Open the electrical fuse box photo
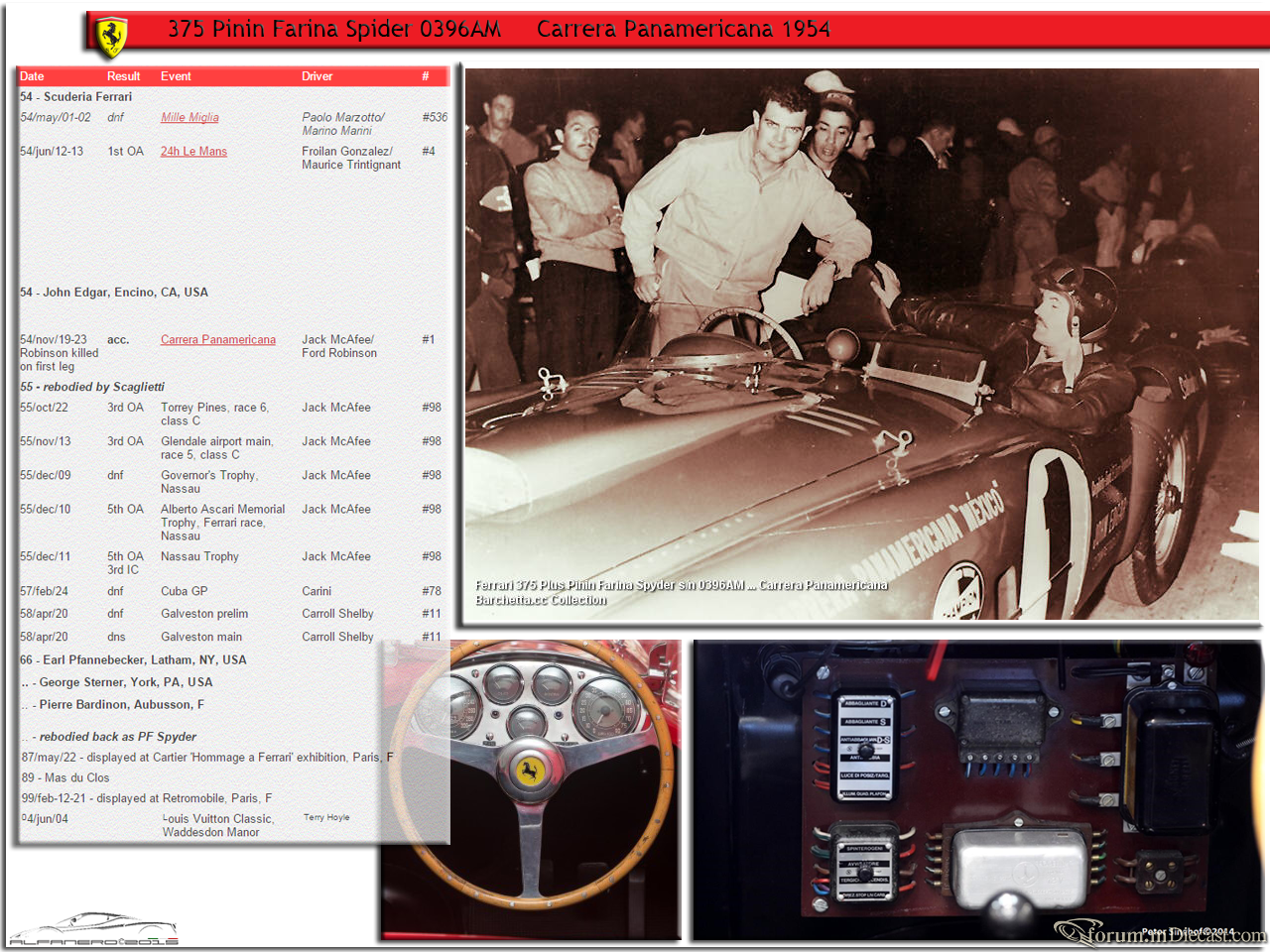The width and height of the screenshot is (1270, 952). 977,789
